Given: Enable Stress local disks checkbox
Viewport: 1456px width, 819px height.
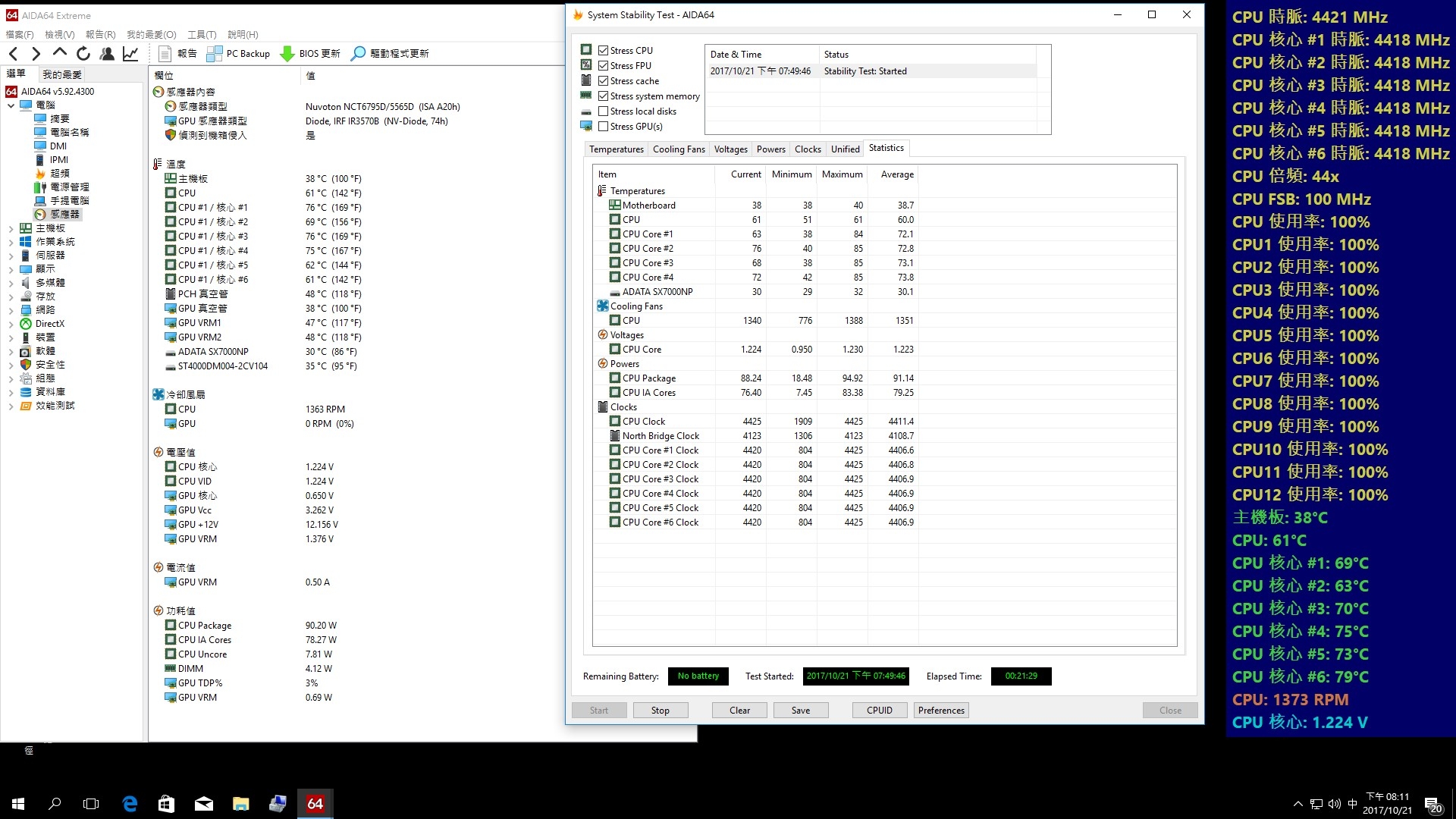Looking at the screenshot, I should 604,111.
